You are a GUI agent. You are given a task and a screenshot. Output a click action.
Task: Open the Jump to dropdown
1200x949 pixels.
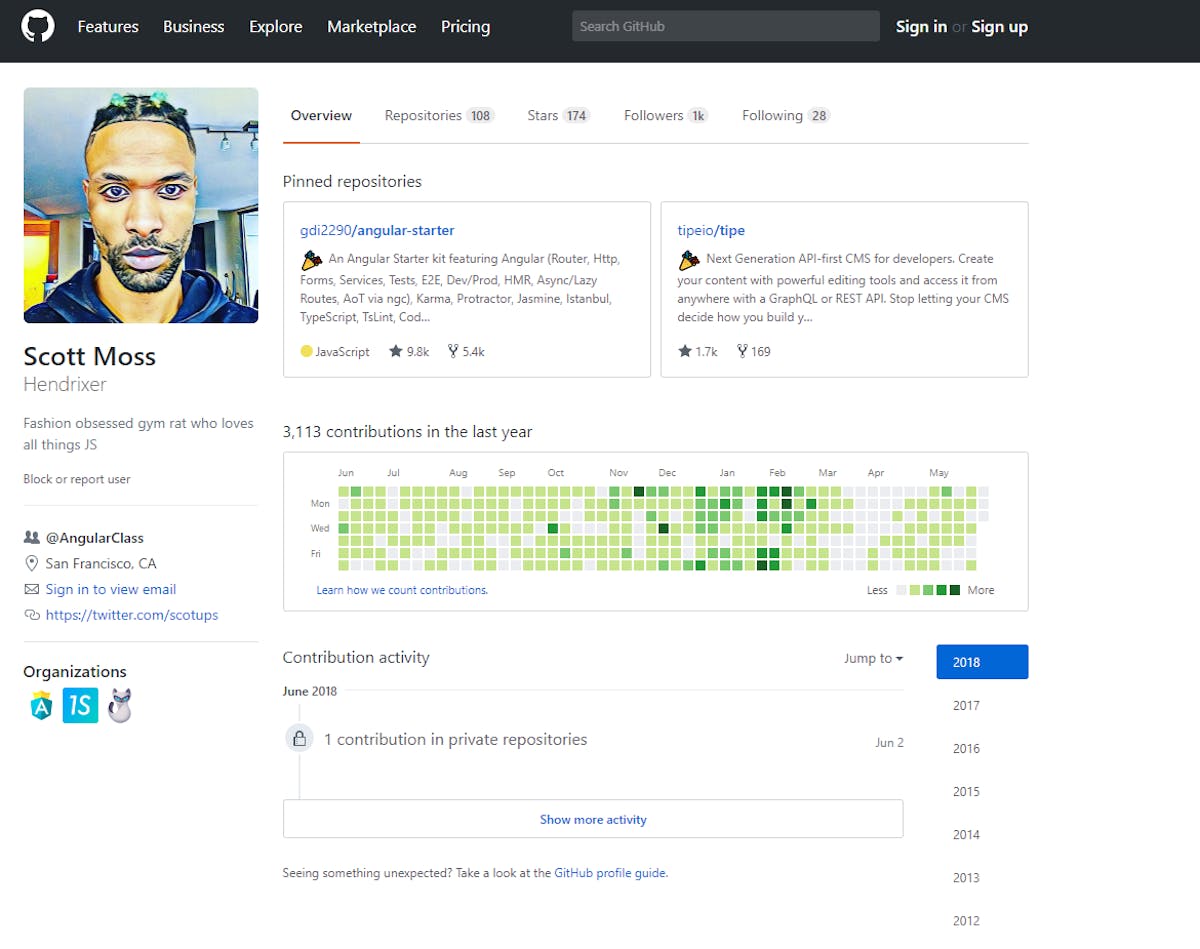point(871,658)
